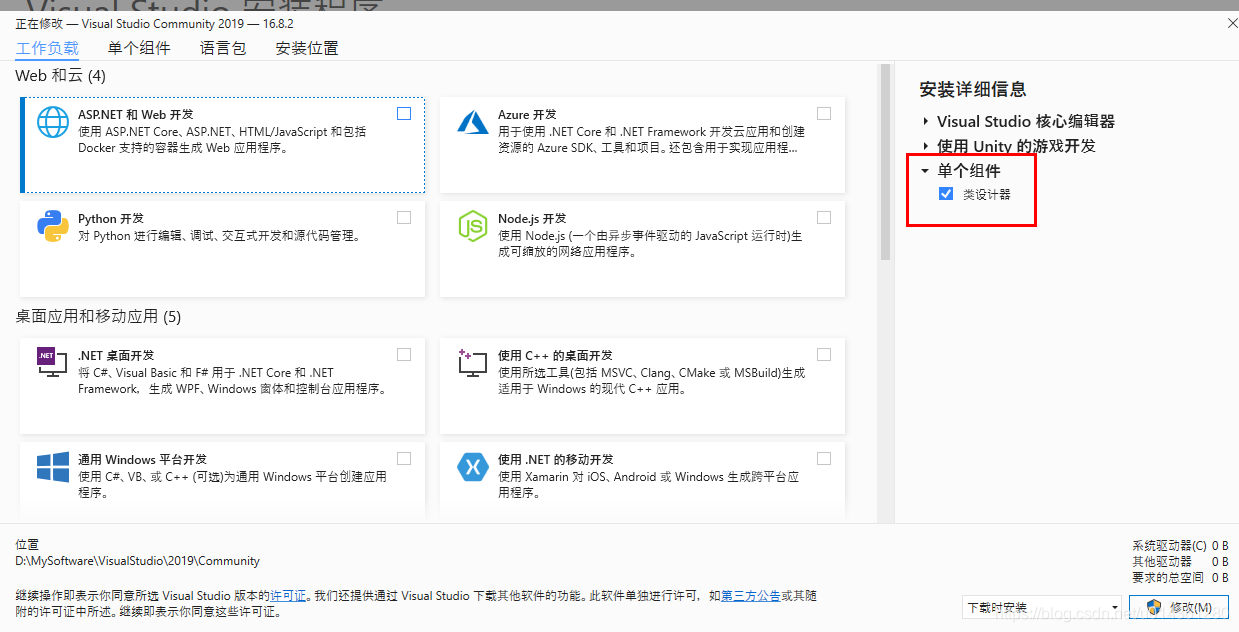Click the Node.js workload icon
Image resolution: width=1239 pixels, height=632 pixels.
click(x=472, y=226)
